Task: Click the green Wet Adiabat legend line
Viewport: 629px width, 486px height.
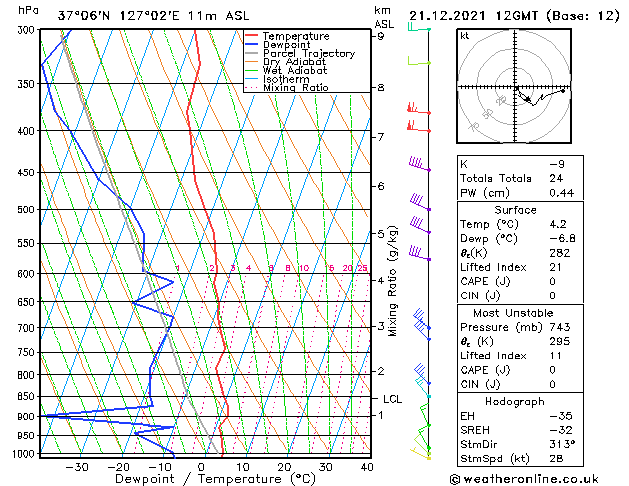Action: (x=252, y=71)
